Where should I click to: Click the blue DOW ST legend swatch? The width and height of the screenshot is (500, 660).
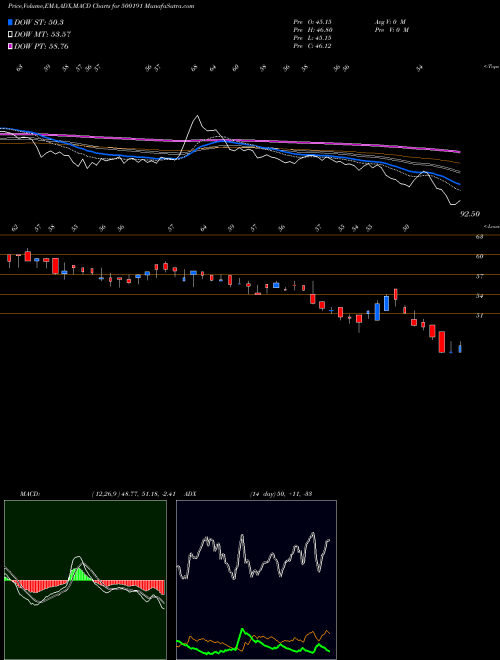[x=10, y=22]
